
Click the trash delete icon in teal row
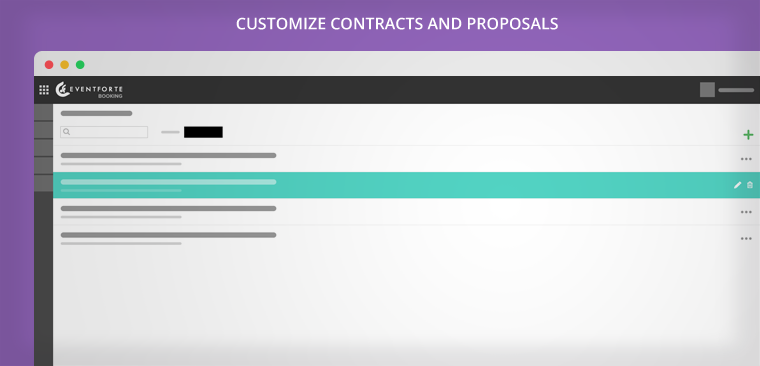pyautogui.click(x=750, y=185)
